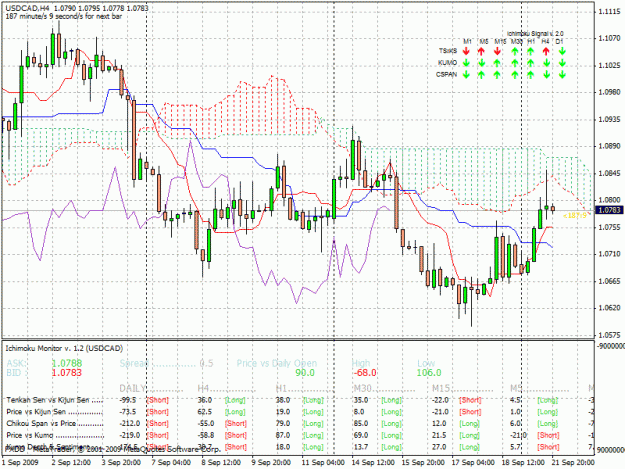
Task: Click the DAILY column header
Action: 133,389
